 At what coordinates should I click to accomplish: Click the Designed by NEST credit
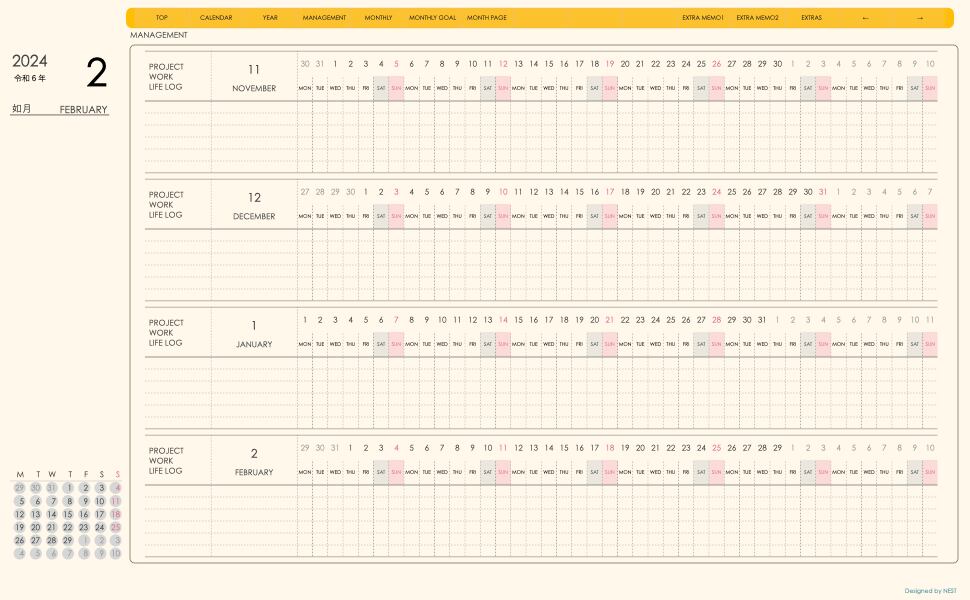[x=930, y=591]
